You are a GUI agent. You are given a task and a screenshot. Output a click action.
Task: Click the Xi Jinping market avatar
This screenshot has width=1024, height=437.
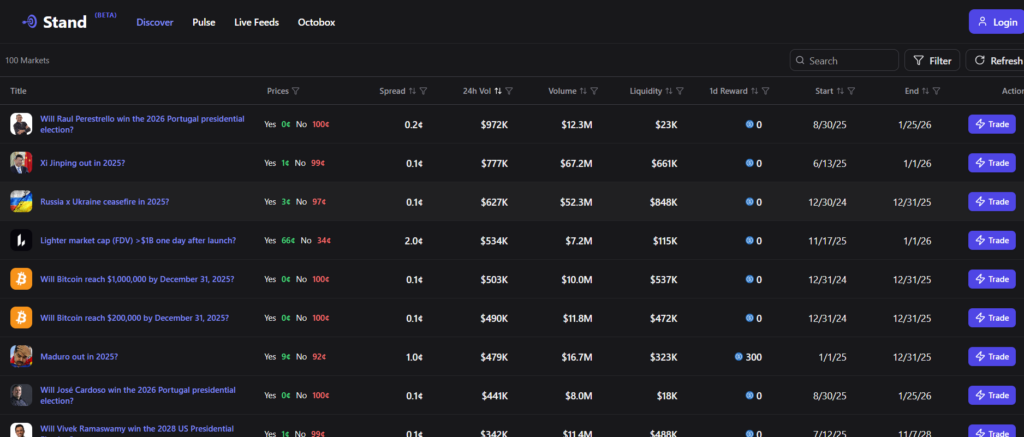point(21,163)
